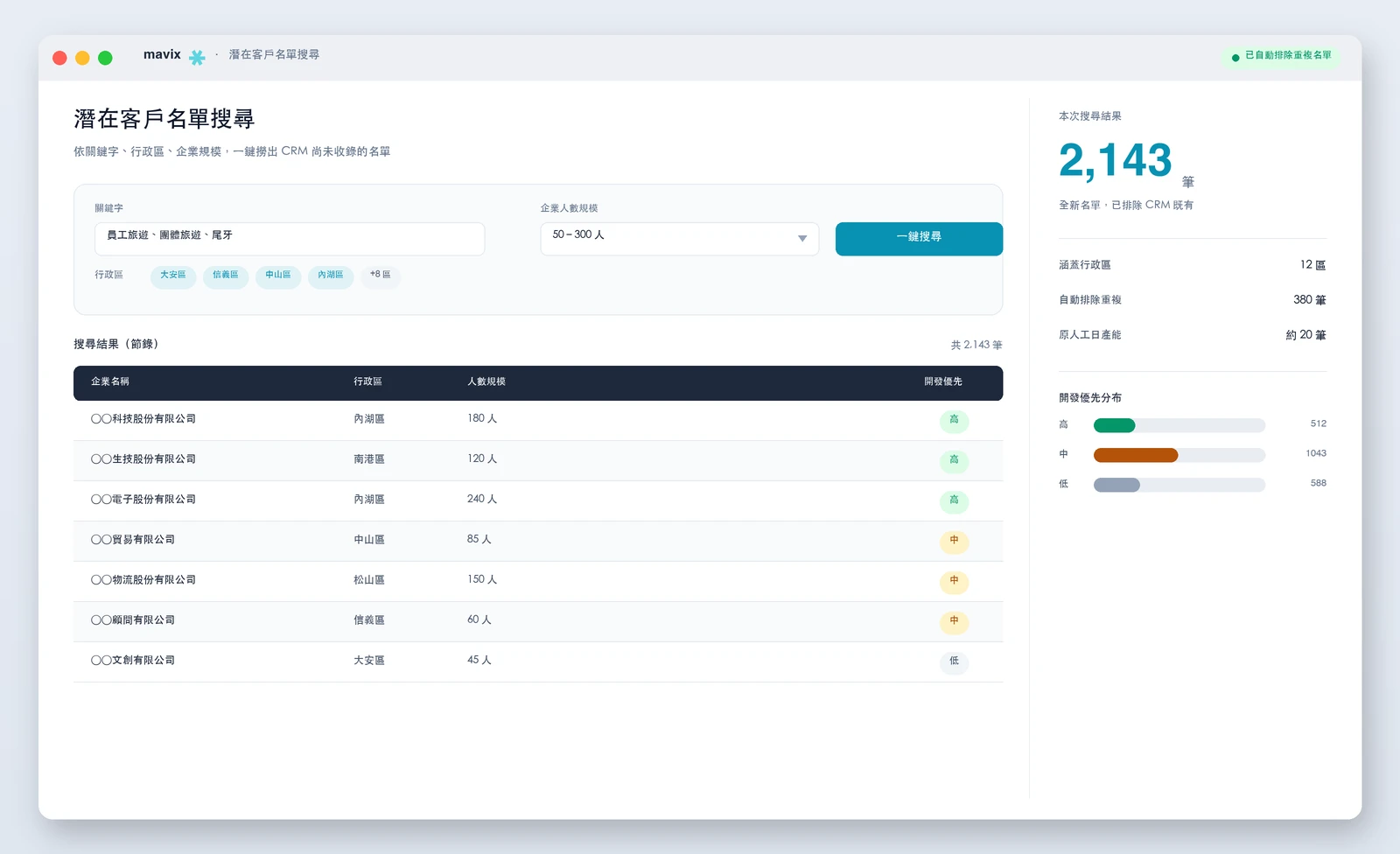This screenshot has width=1400, height=854.
Task: Click the yellow minimize window button
Action: pyautogui.click(x=82, y=58)
